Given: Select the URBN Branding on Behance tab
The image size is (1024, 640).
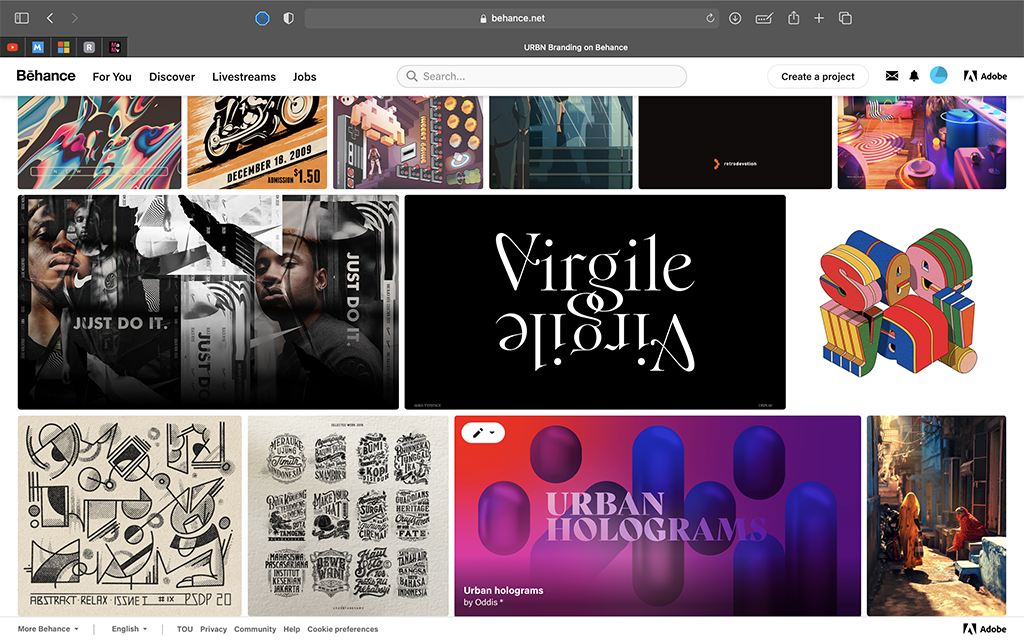Looking at the screenshot, I should 575,47.
